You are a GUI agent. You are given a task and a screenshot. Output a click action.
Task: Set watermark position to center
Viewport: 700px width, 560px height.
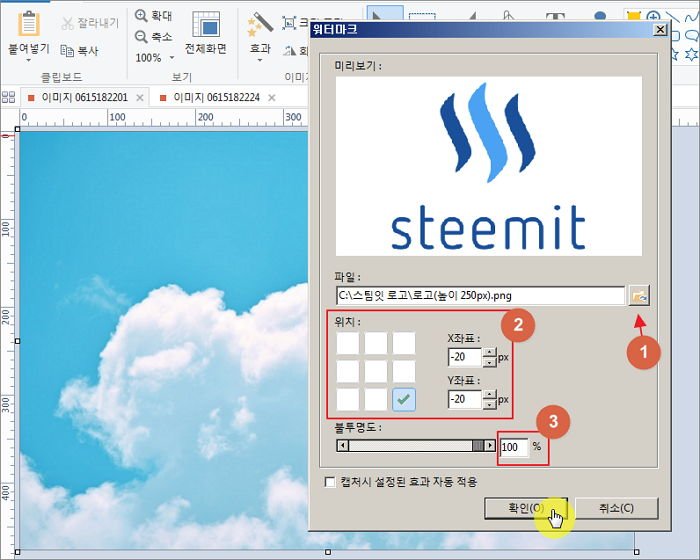click(x=375, y=372)
